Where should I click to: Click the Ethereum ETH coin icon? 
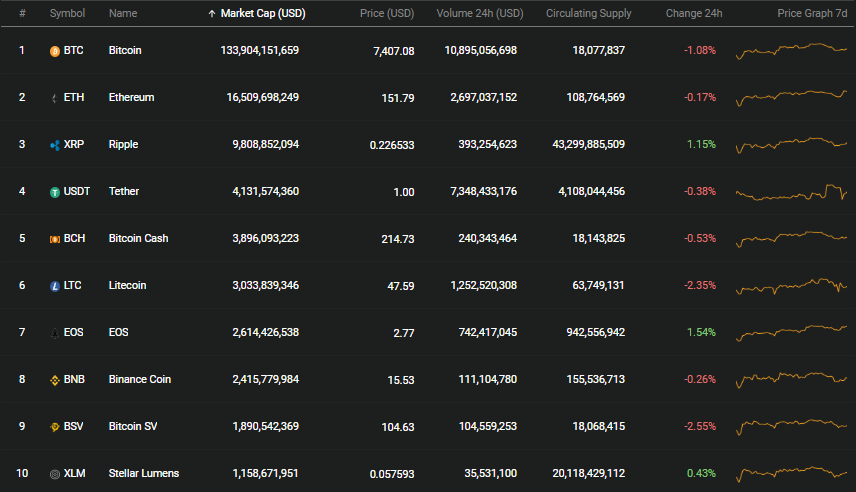tap(55, 98)
